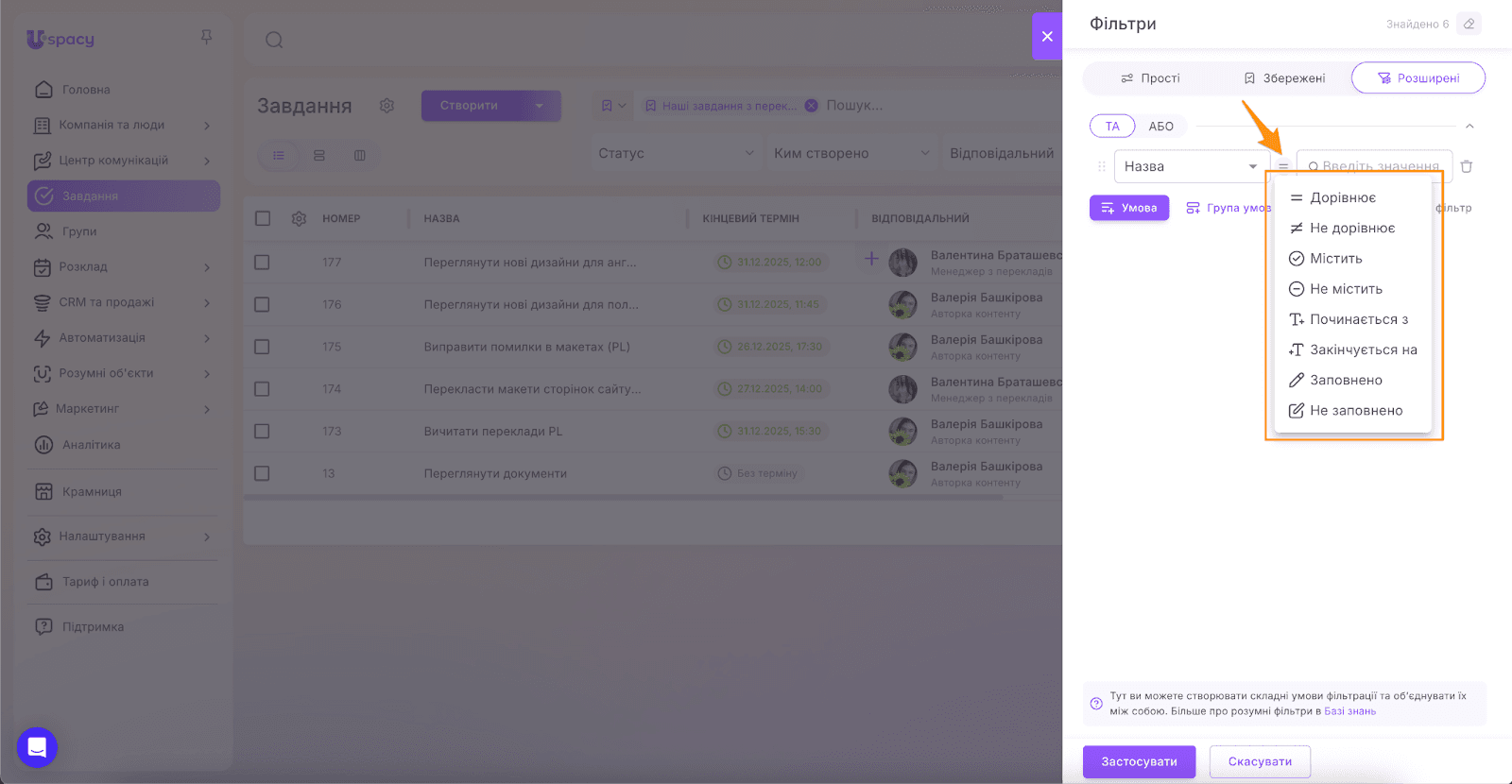The image size is (1512, 784).
Task: Apply filters with Застосувати
Action: (x=1139, y=761)
